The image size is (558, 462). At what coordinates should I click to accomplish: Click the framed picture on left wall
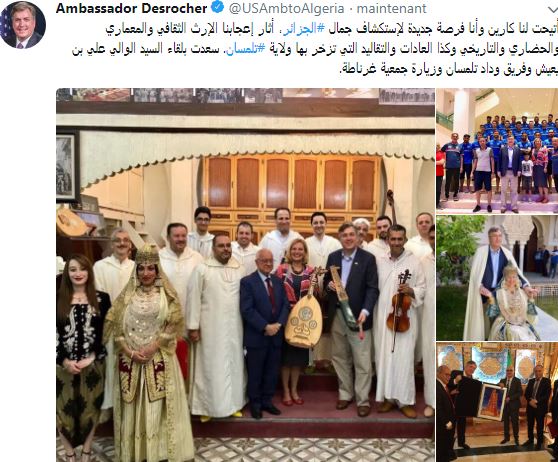pyautogui.click(x=67, y=167)
